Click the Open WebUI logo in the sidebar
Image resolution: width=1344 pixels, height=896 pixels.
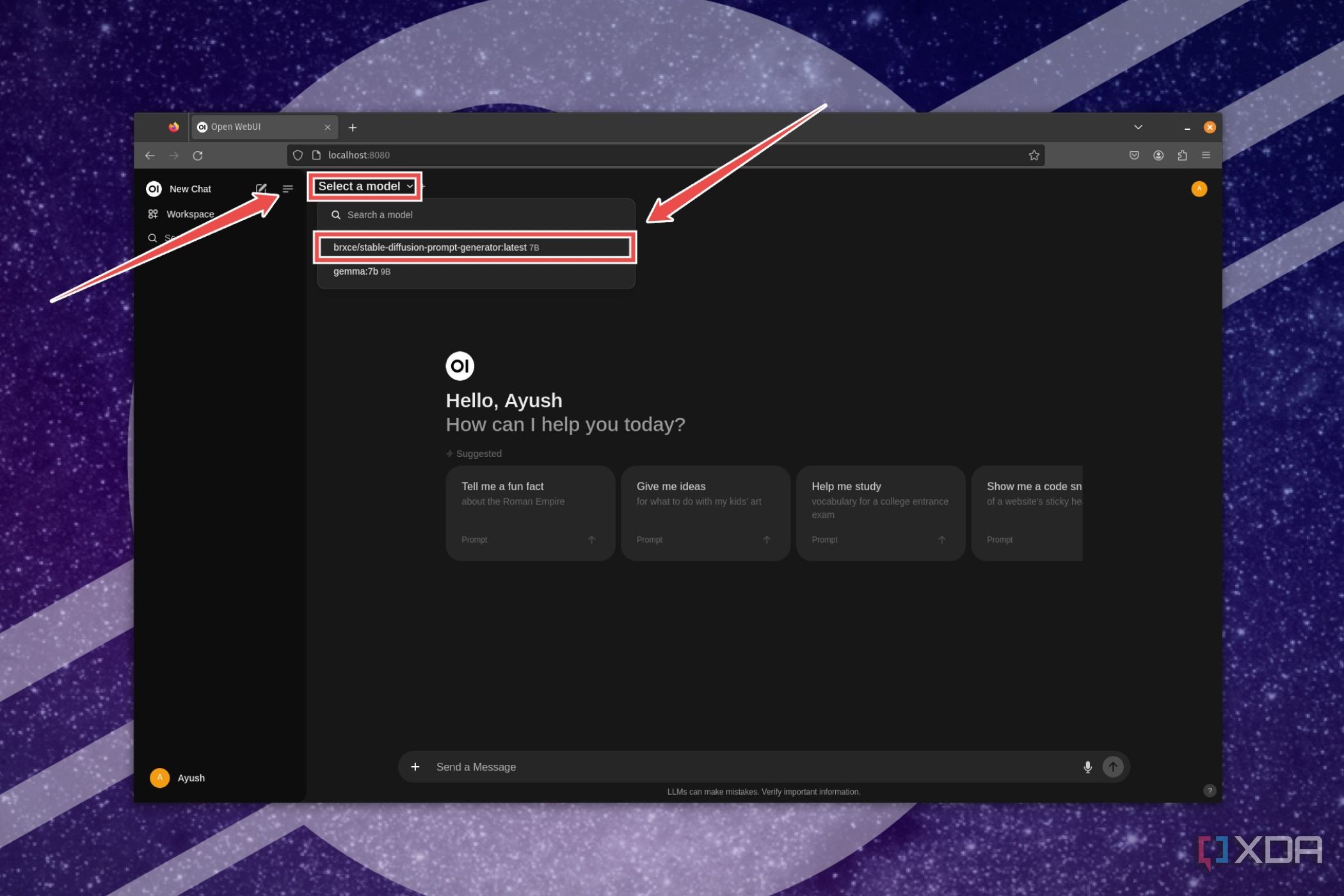coord(154,188)
